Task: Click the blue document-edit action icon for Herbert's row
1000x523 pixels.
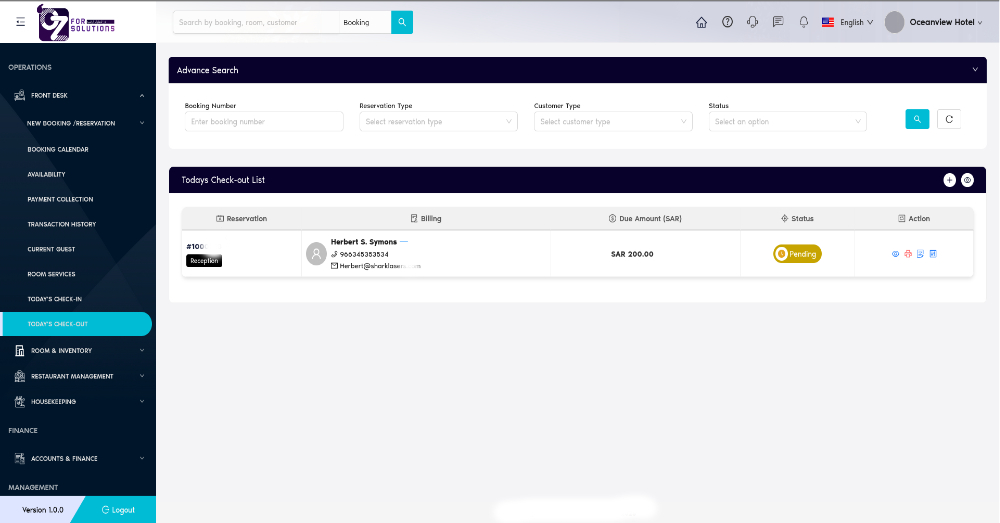Action: coord(920,254)
